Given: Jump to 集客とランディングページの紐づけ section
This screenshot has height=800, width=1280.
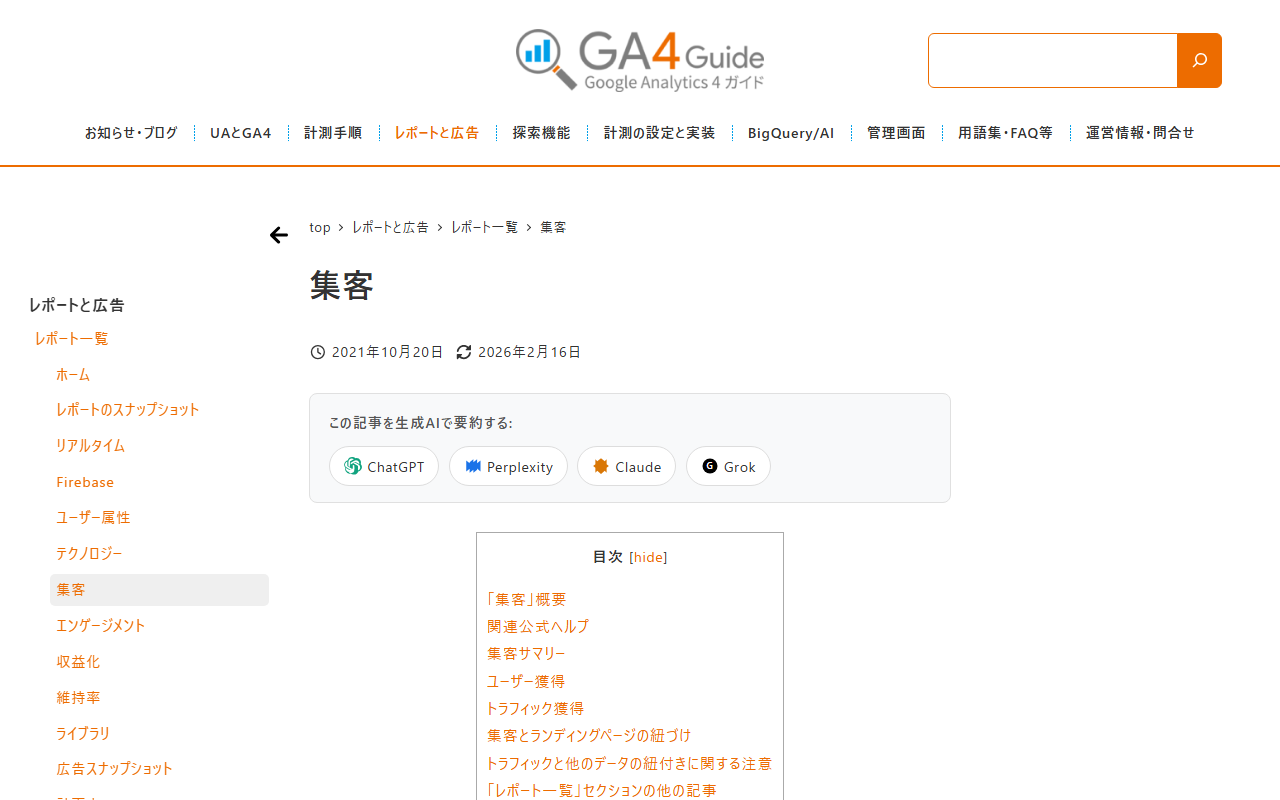Looking at the screenshot, I should [589, 736].
